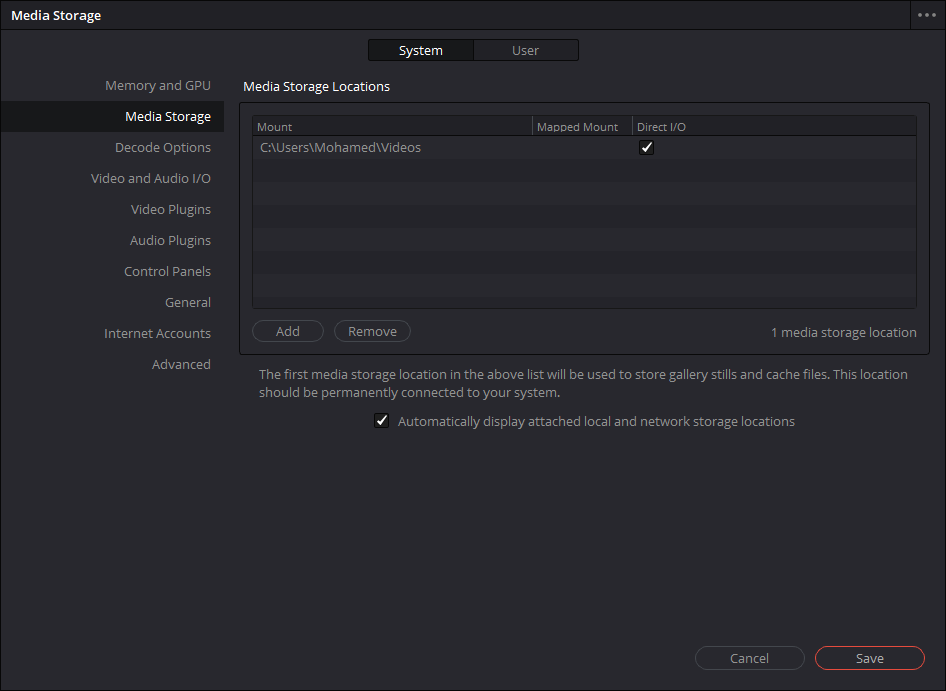Click the Direct I/O column header

(x=774, y=127)
